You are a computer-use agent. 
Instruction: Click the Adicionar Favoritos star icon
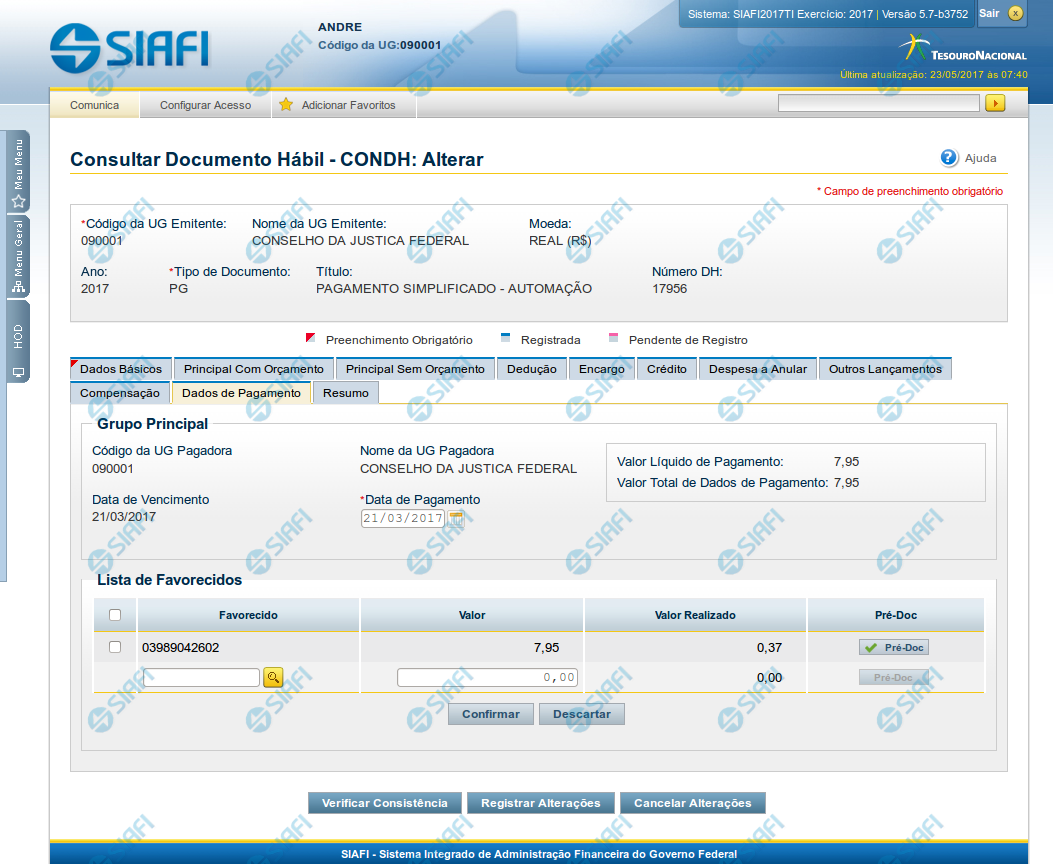point(286,105)
